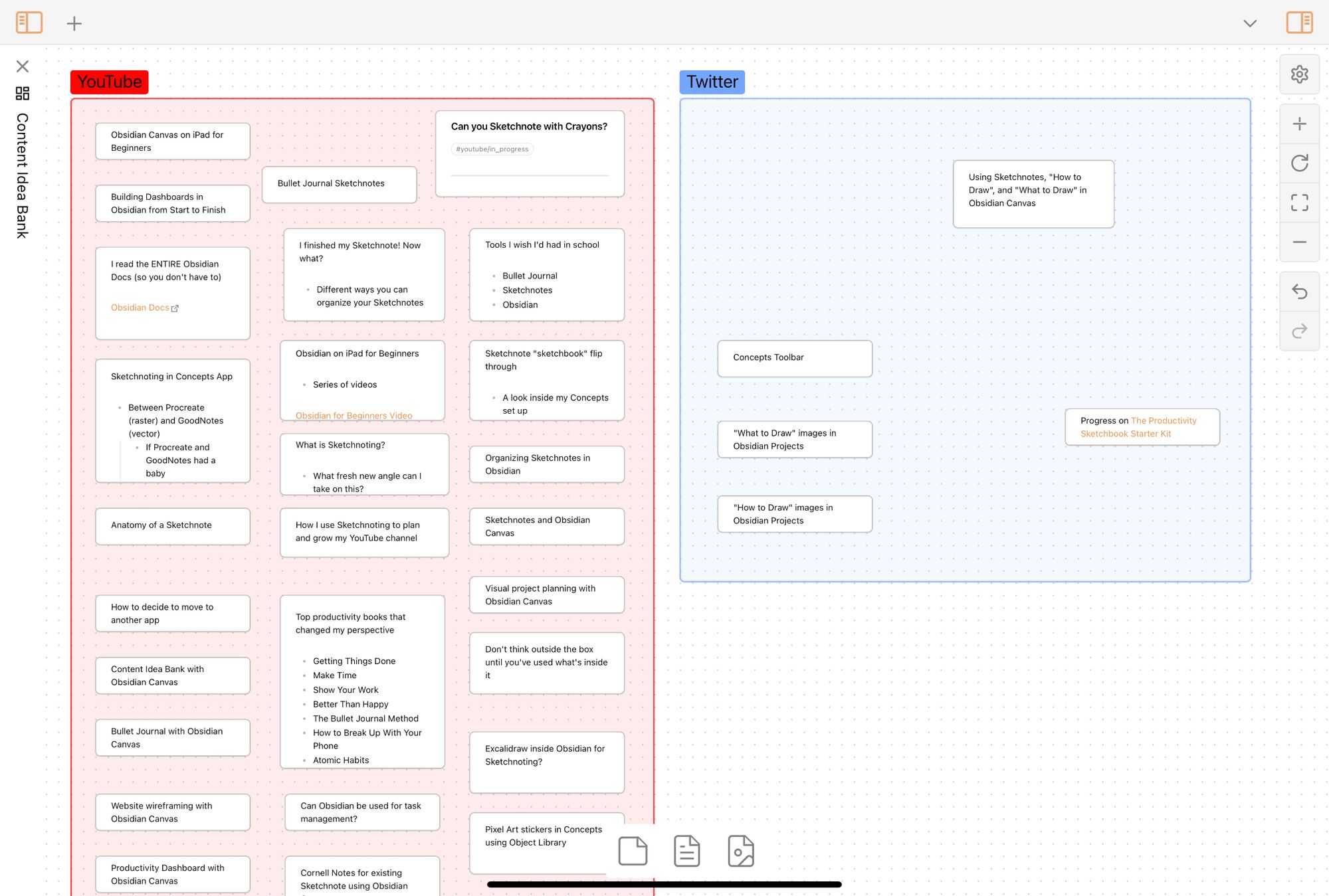Expand the tab list chevron

1250,23
